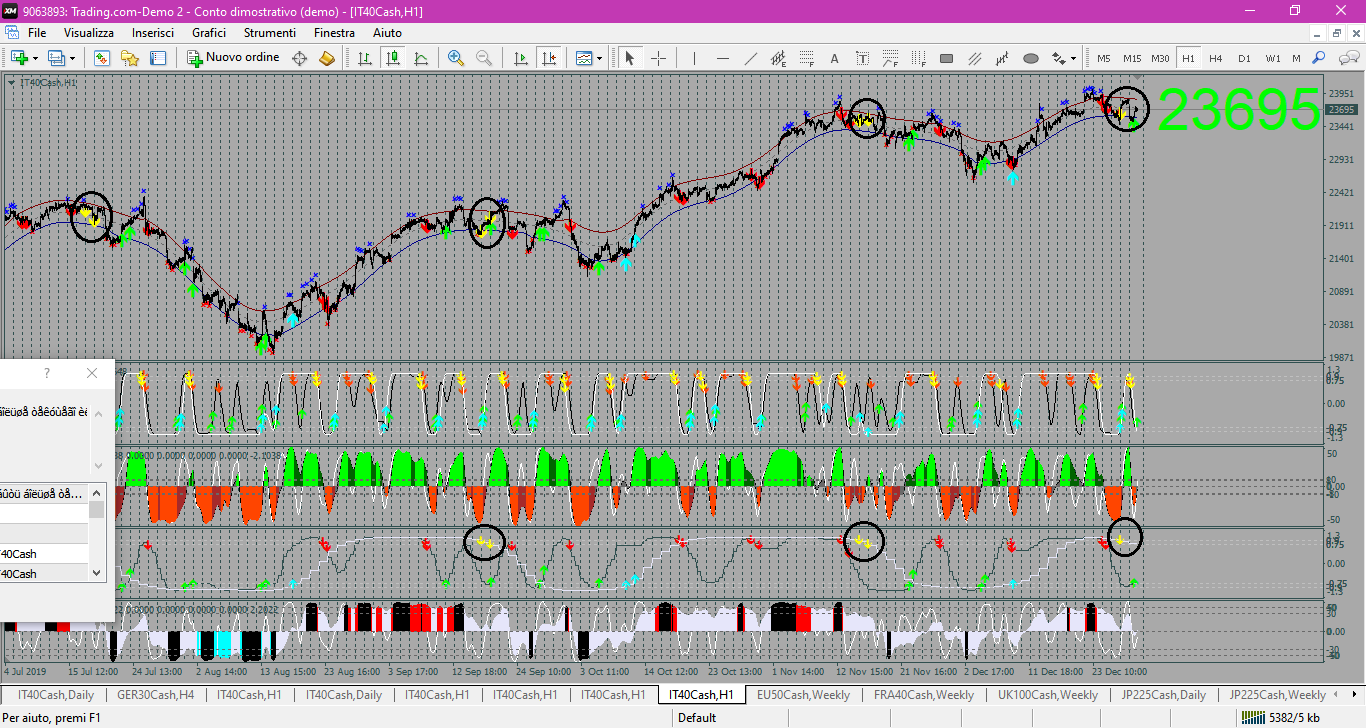The image size is (1366, 728).
Task: Open the Strumenti menu
Action: tap(269, 33)
